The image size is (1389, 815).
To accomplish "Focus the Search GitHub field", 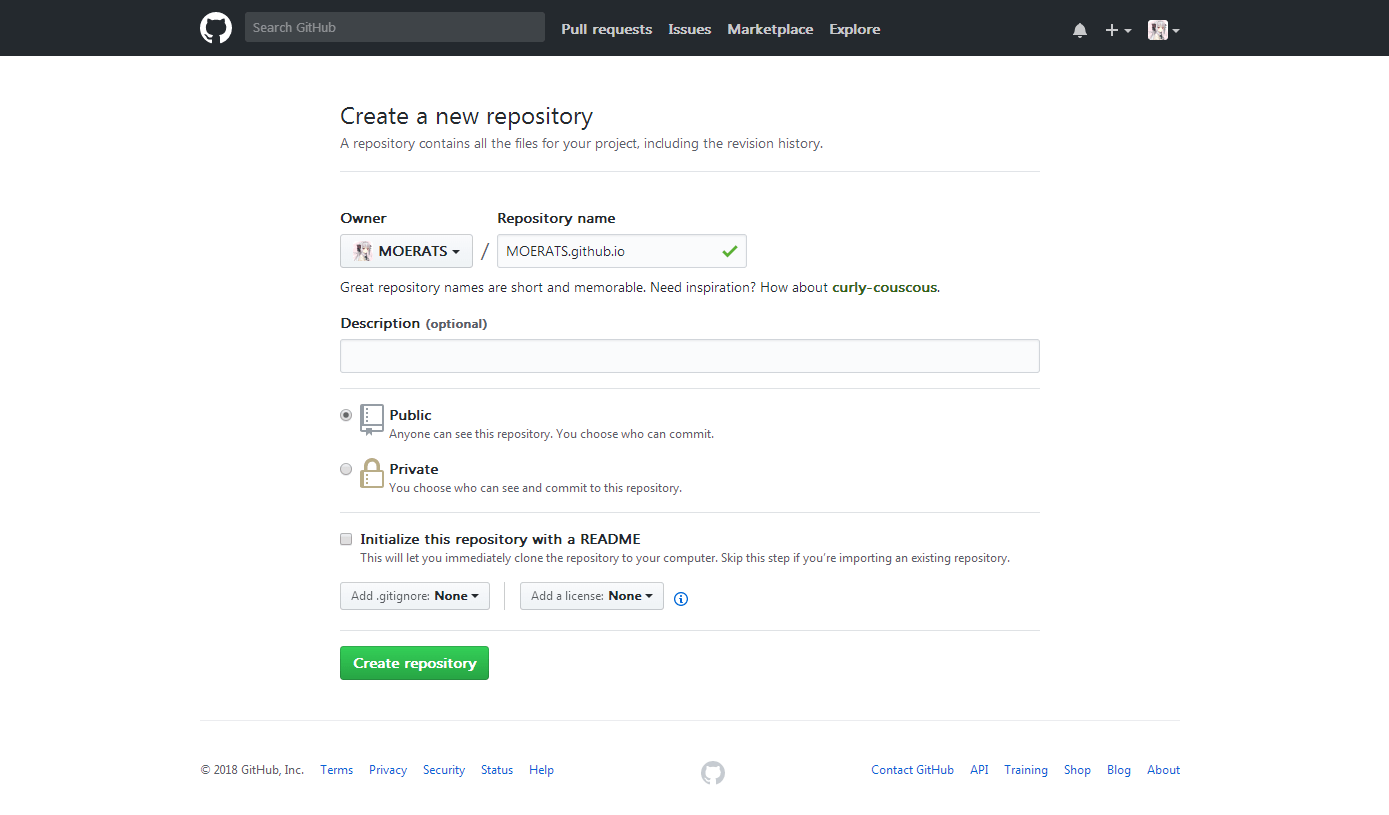I will tap(395, 27).
